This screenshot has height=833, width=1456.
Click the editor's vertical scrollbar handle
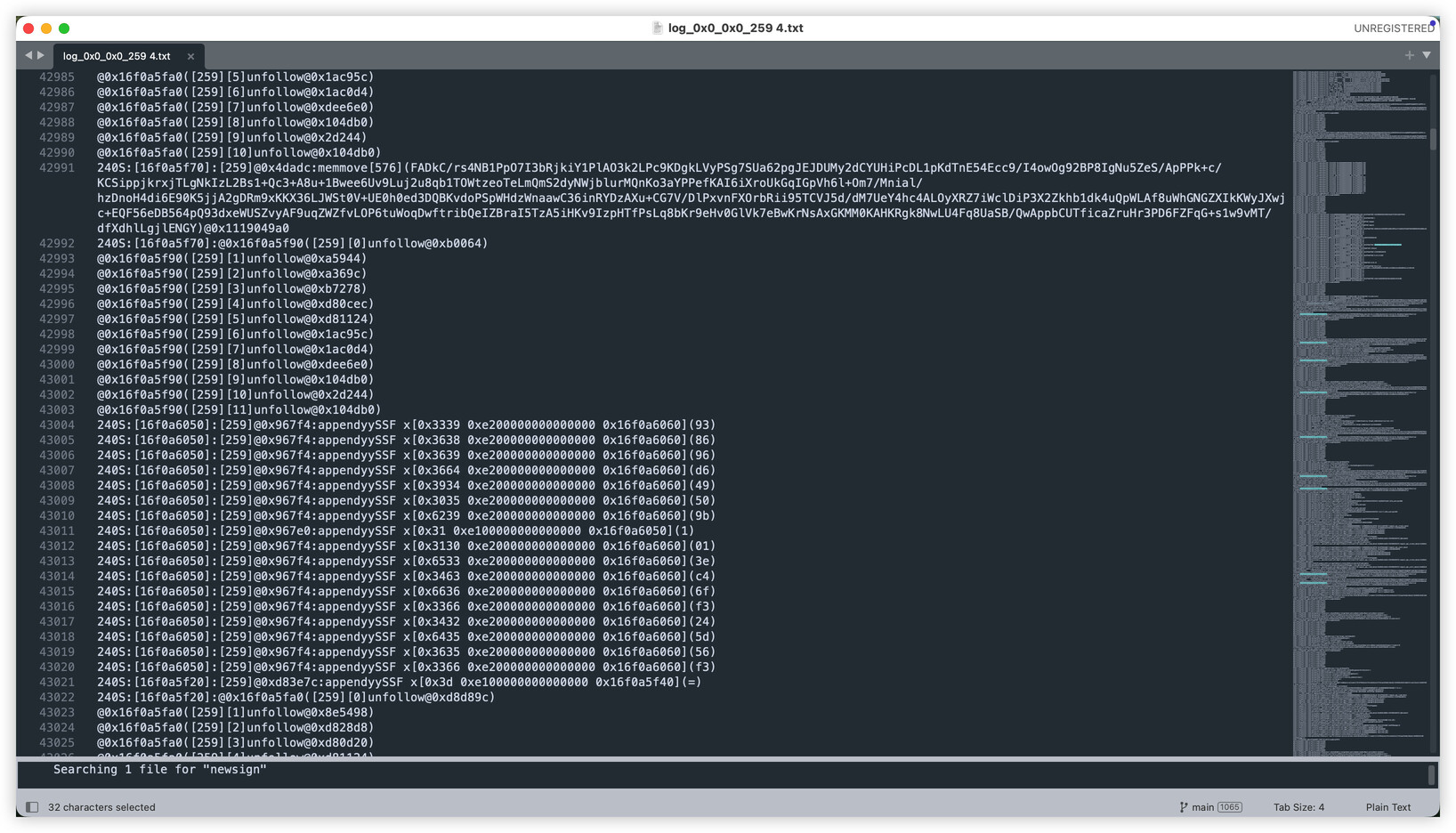(x=1433, y=139)
